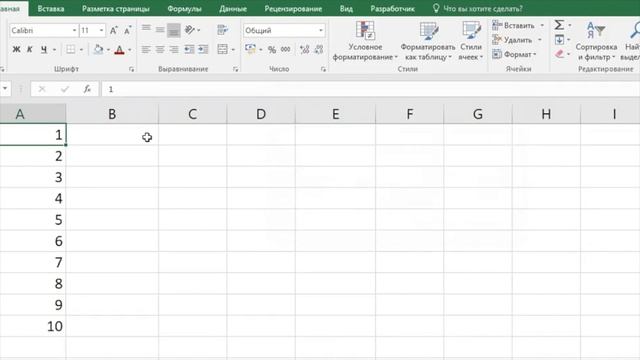The image size is (640, 360).
Task: Select column header C
Action: click(193, 114)
